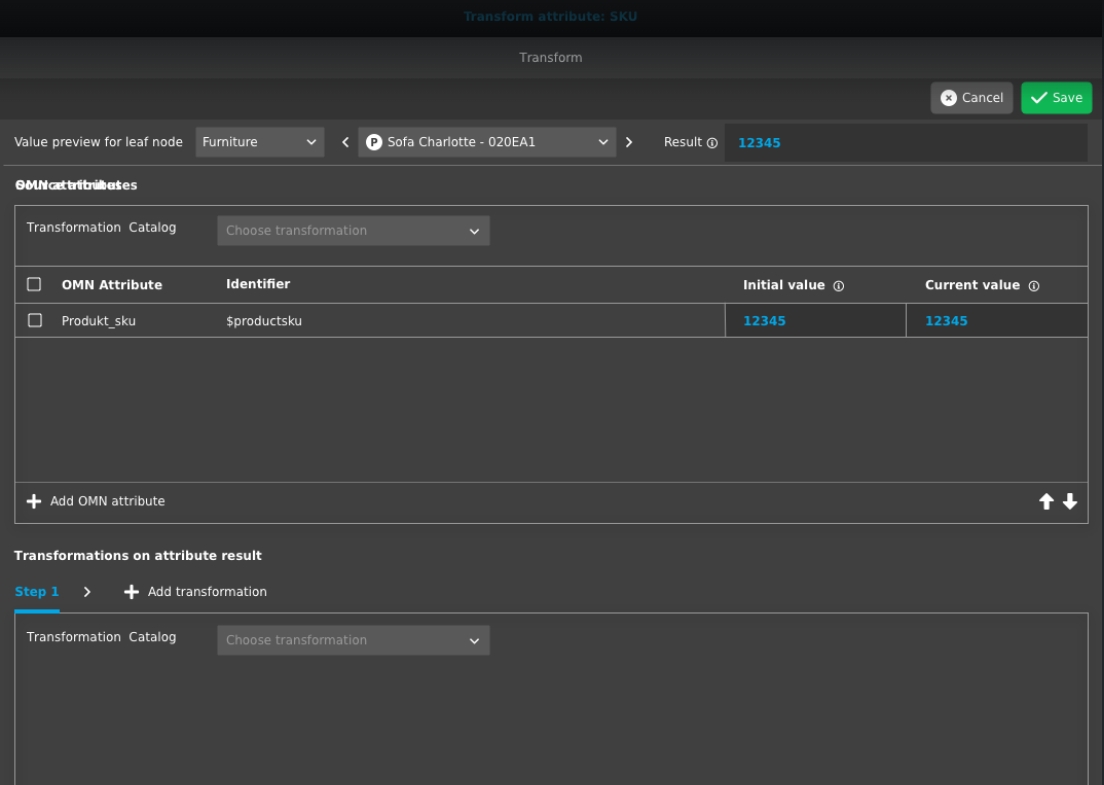Image resolution: width=1104 pixels, height=785 pixels.
Task: Go to previous product with left chevron
Action: (x=345, y=142)
